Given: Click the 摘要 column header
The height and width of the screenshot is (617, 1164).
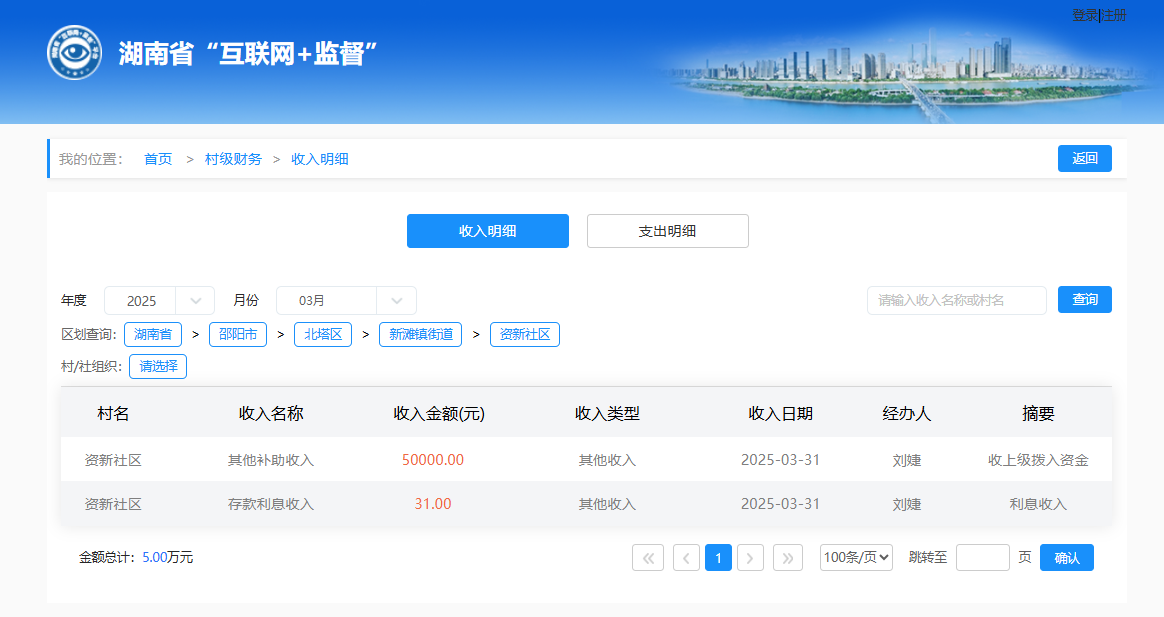Looking at the screenshot, I should point(1038,414).
